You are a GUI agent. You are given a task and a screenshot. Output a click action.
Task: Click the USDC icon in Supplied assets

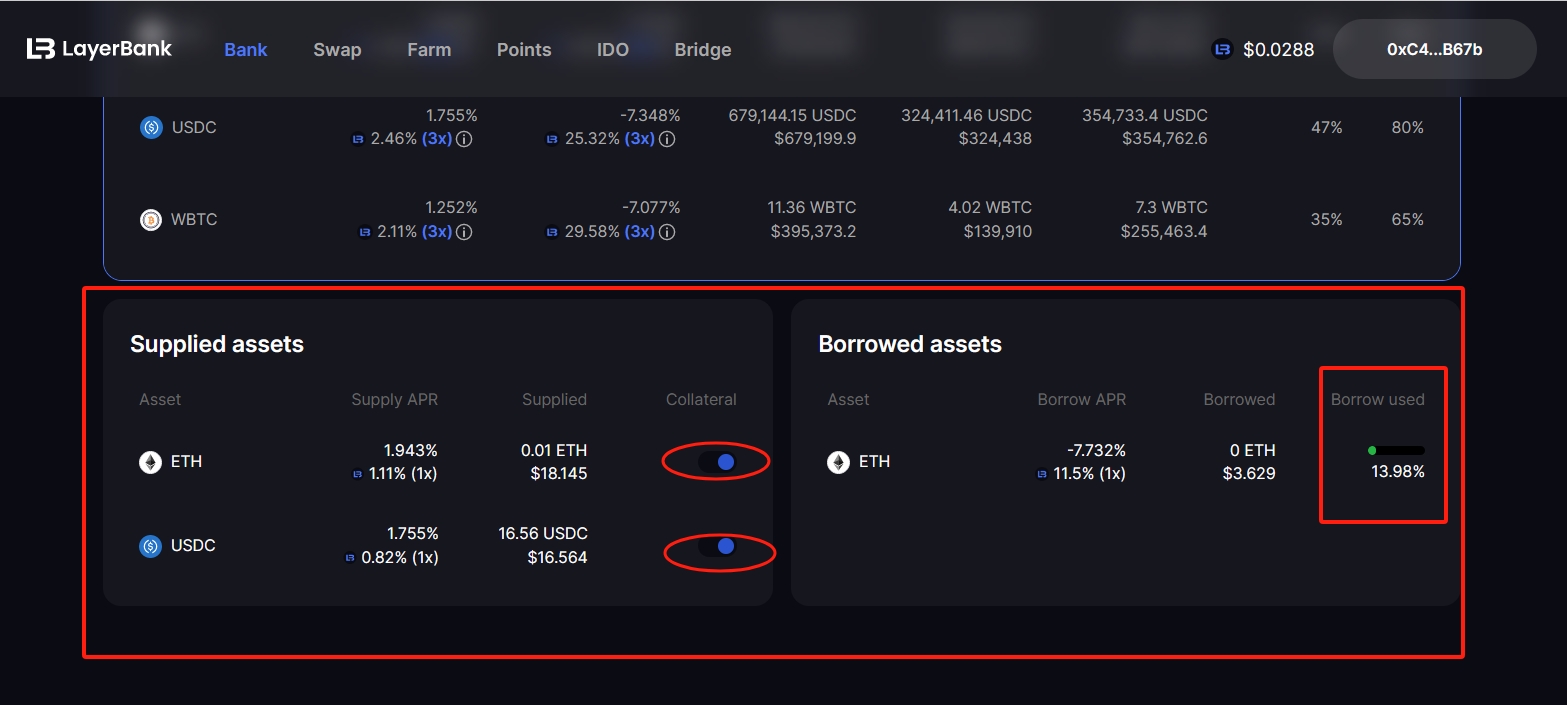coord(150,546)
